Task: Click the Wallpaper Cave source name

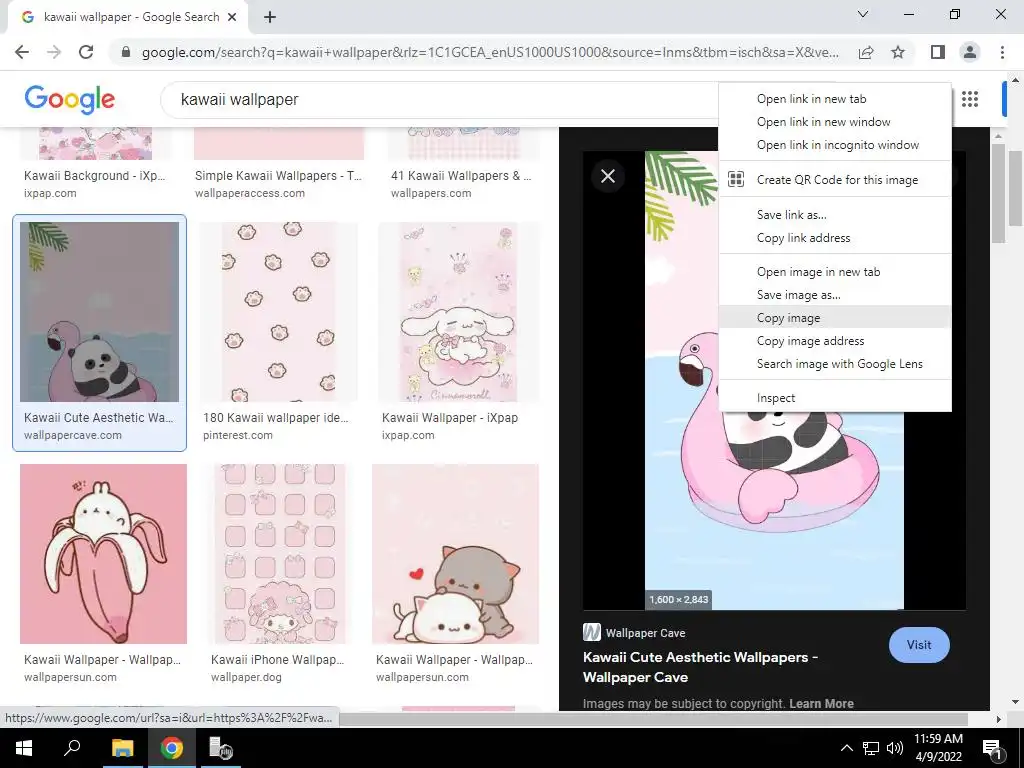Action: (645, 633)
